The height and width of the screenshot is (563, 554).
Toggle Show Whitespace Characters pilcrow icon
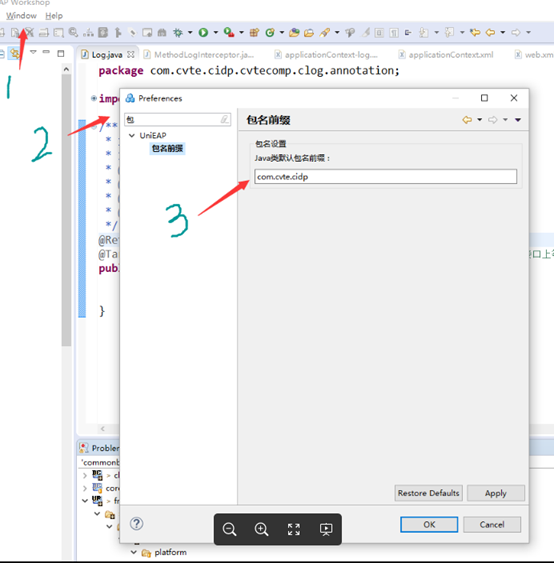pyautogui.click(x=394, y=33)
